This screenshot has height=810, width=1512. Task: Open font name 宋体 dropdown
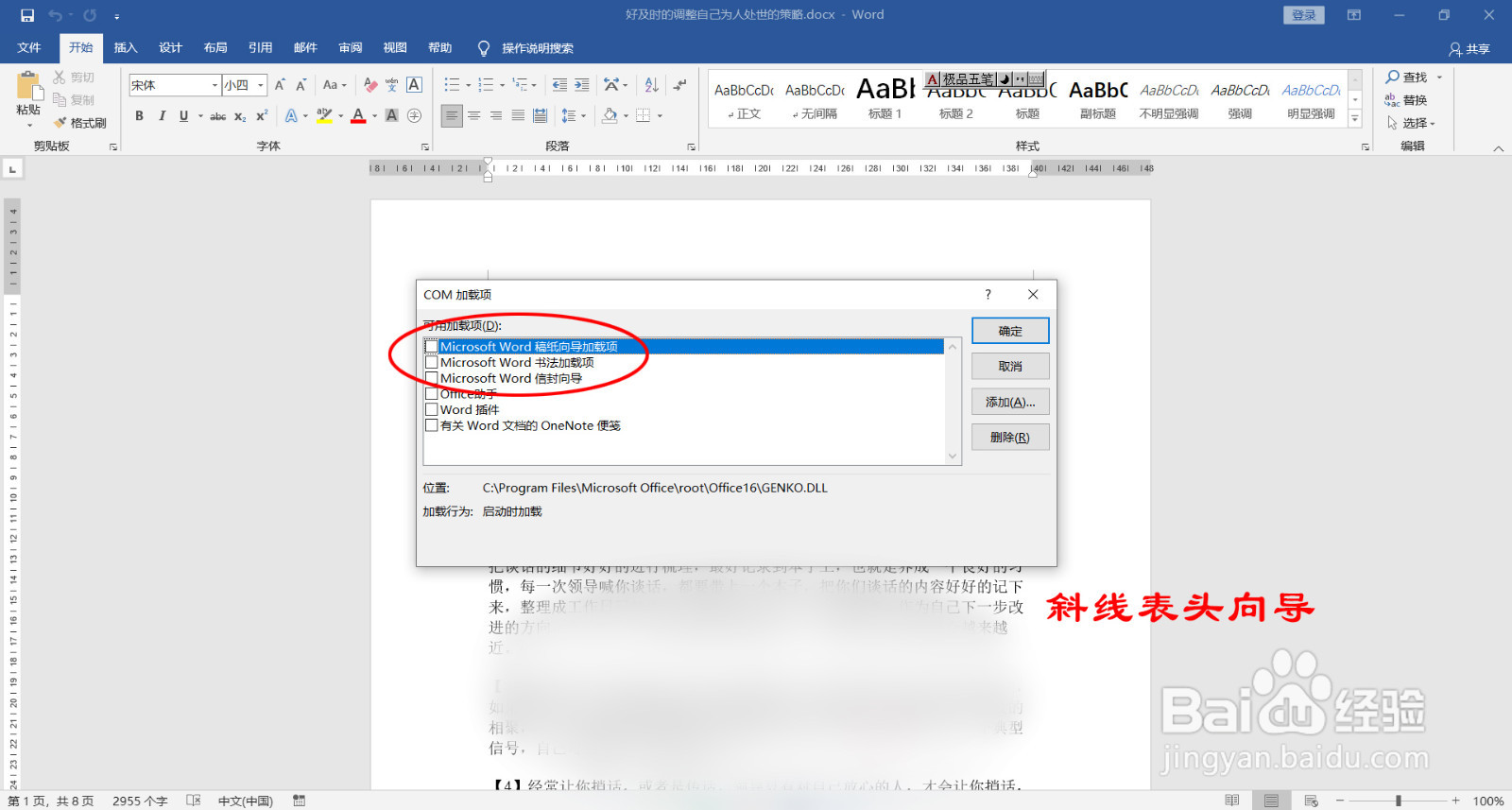(215, 85)
